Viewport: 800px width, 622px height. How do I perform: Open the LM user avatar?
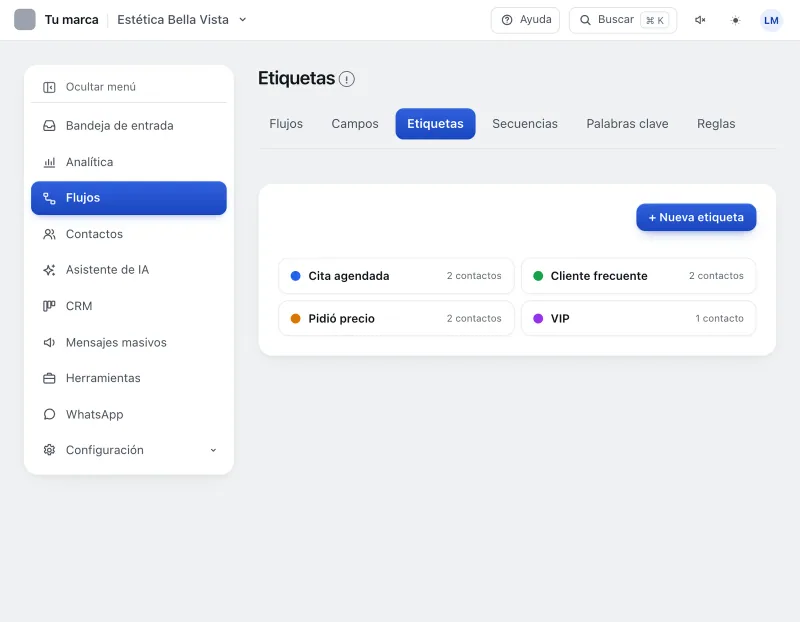pyautogui.click(x=771, y=20)
